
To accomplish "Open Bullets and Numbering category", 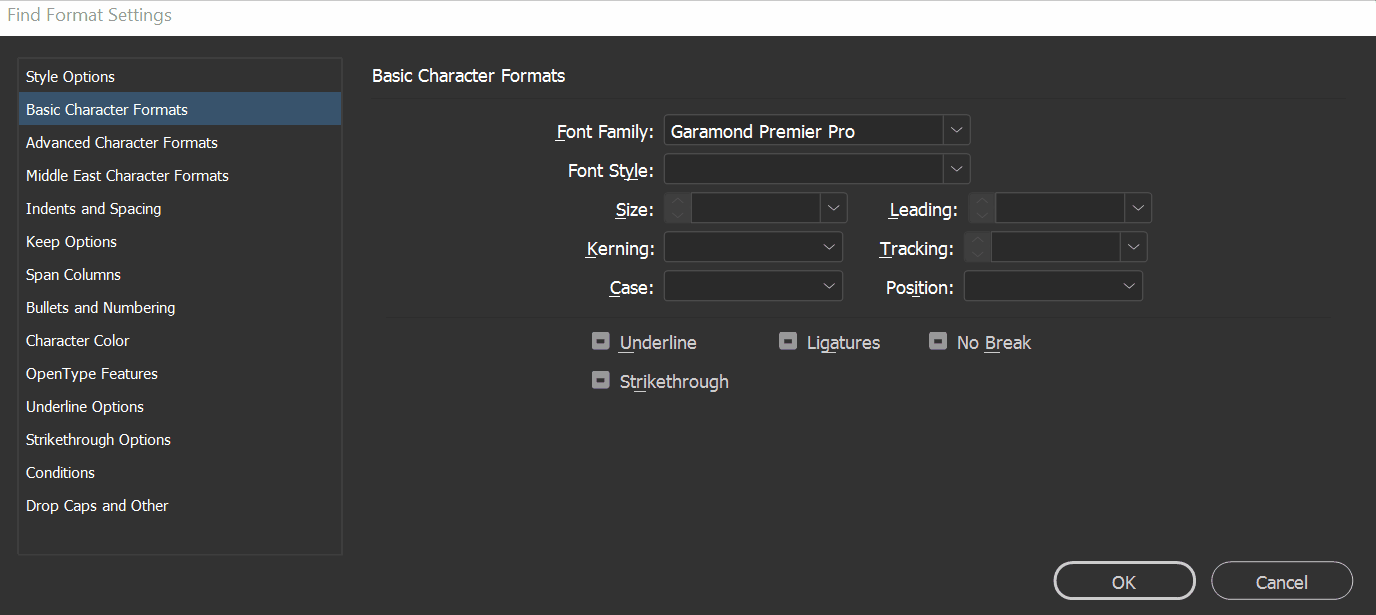I will click(x=180, y=307).
